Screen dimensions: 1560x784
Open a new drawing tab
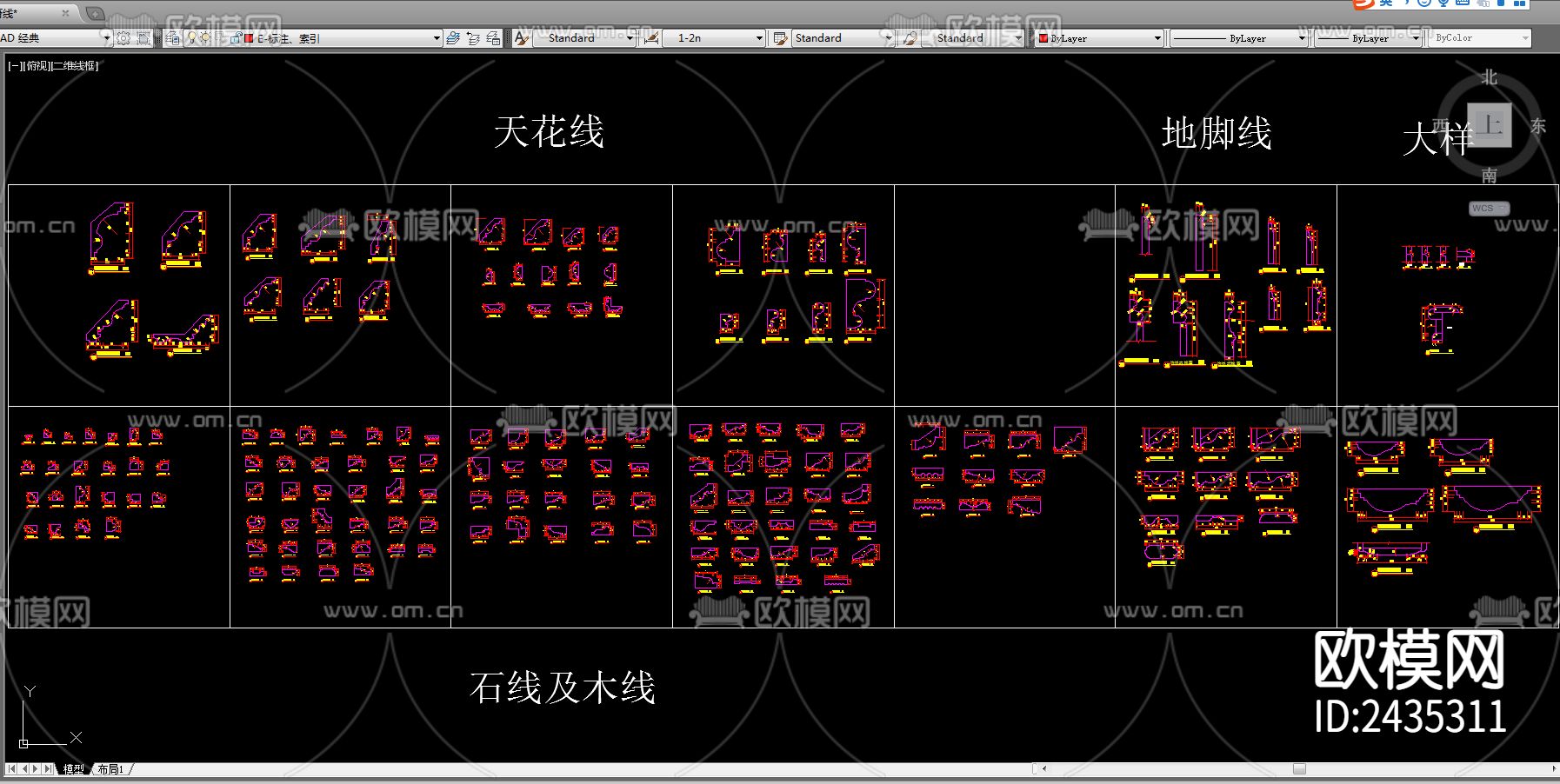pyautogui.click(x=95, y=13)
